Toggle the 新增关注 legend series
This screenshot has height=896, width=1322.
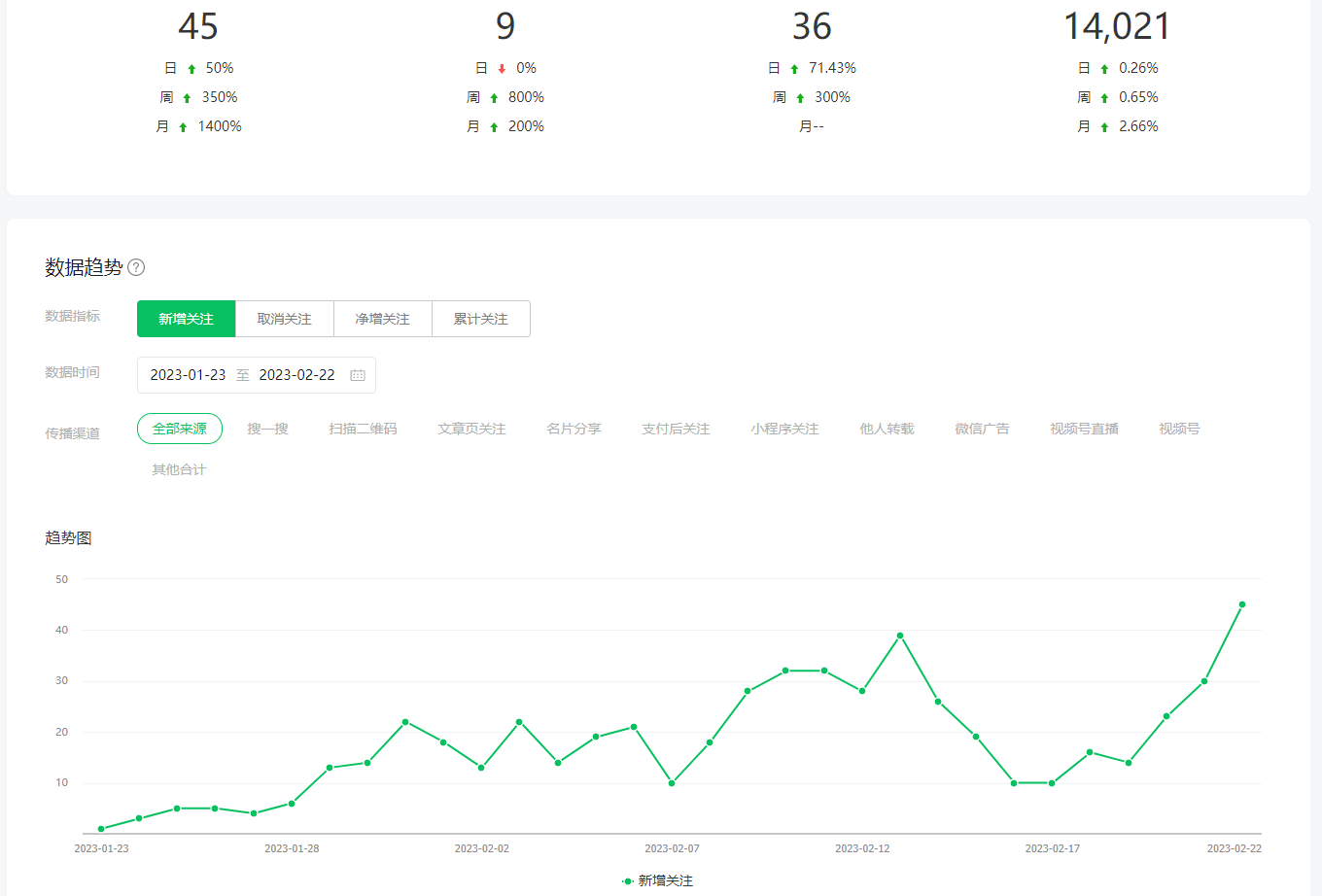(x=658, y=880)
